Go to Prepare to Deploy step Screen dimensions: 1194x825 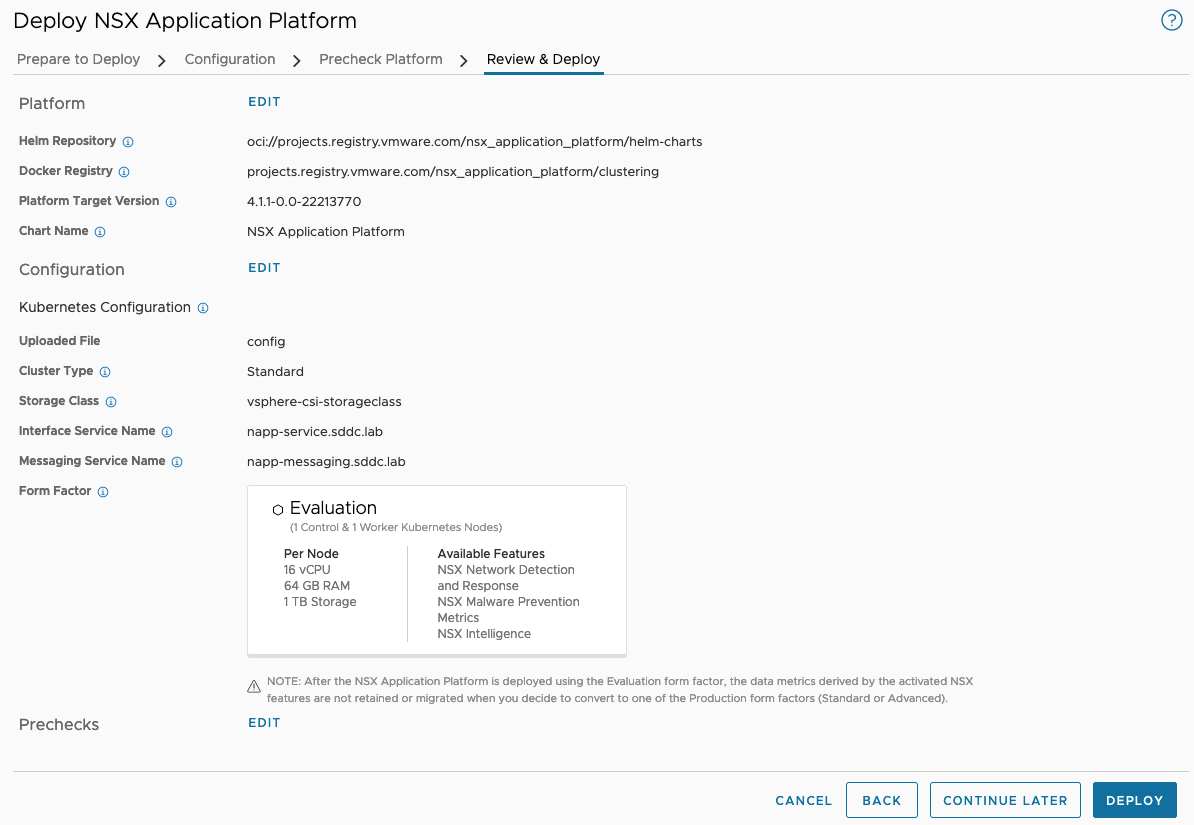pyautogui.click(x=79, y=59)
